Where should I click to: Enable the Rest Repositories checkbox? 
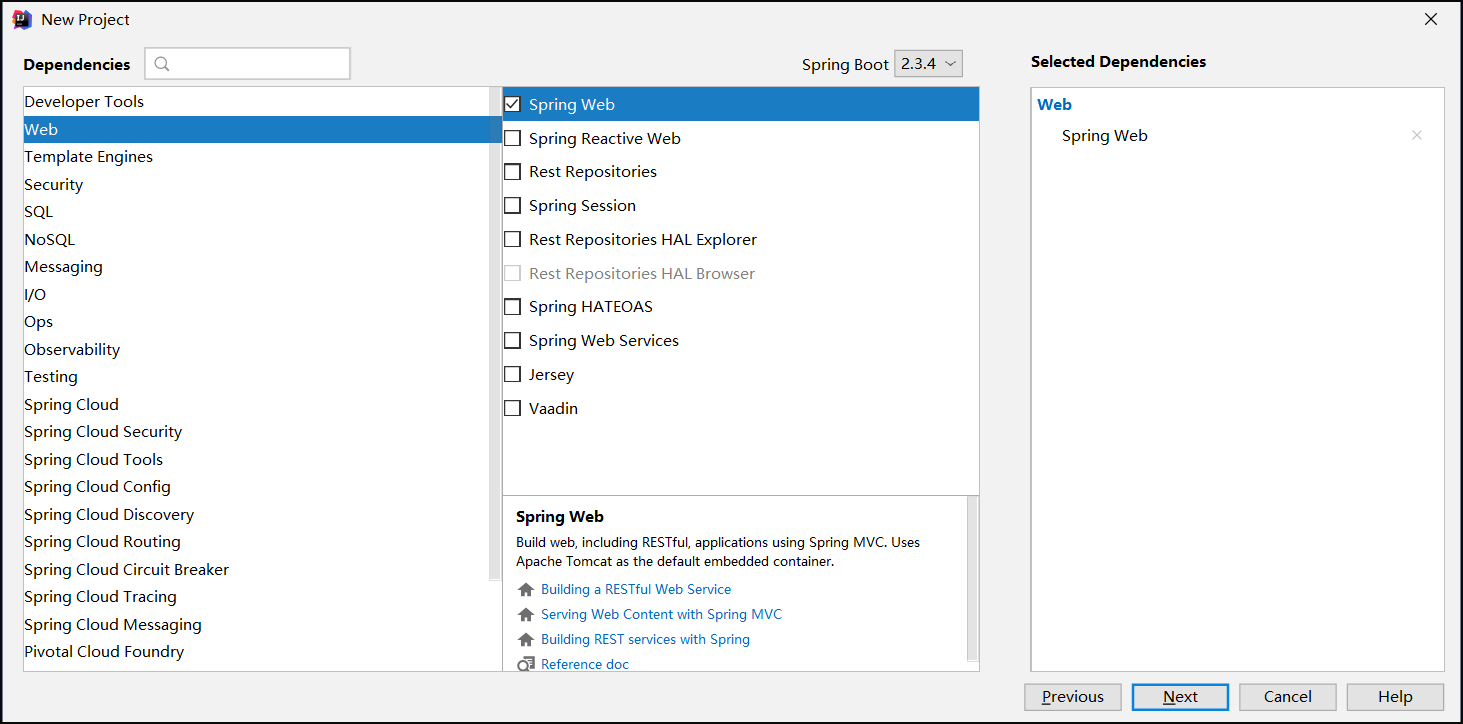click(x=512, y=172)
